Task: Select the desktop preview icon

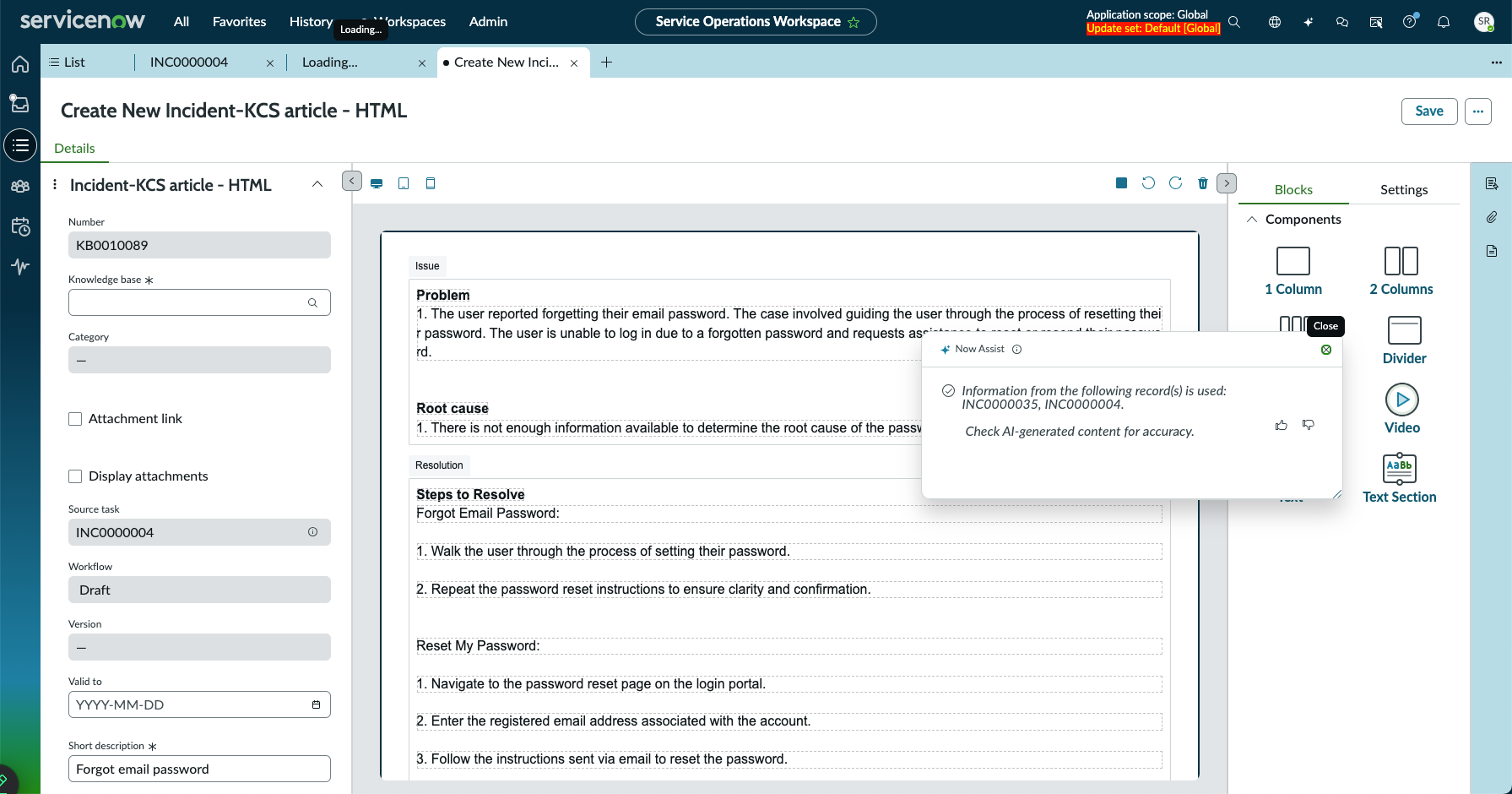Action: pos(377,183)
